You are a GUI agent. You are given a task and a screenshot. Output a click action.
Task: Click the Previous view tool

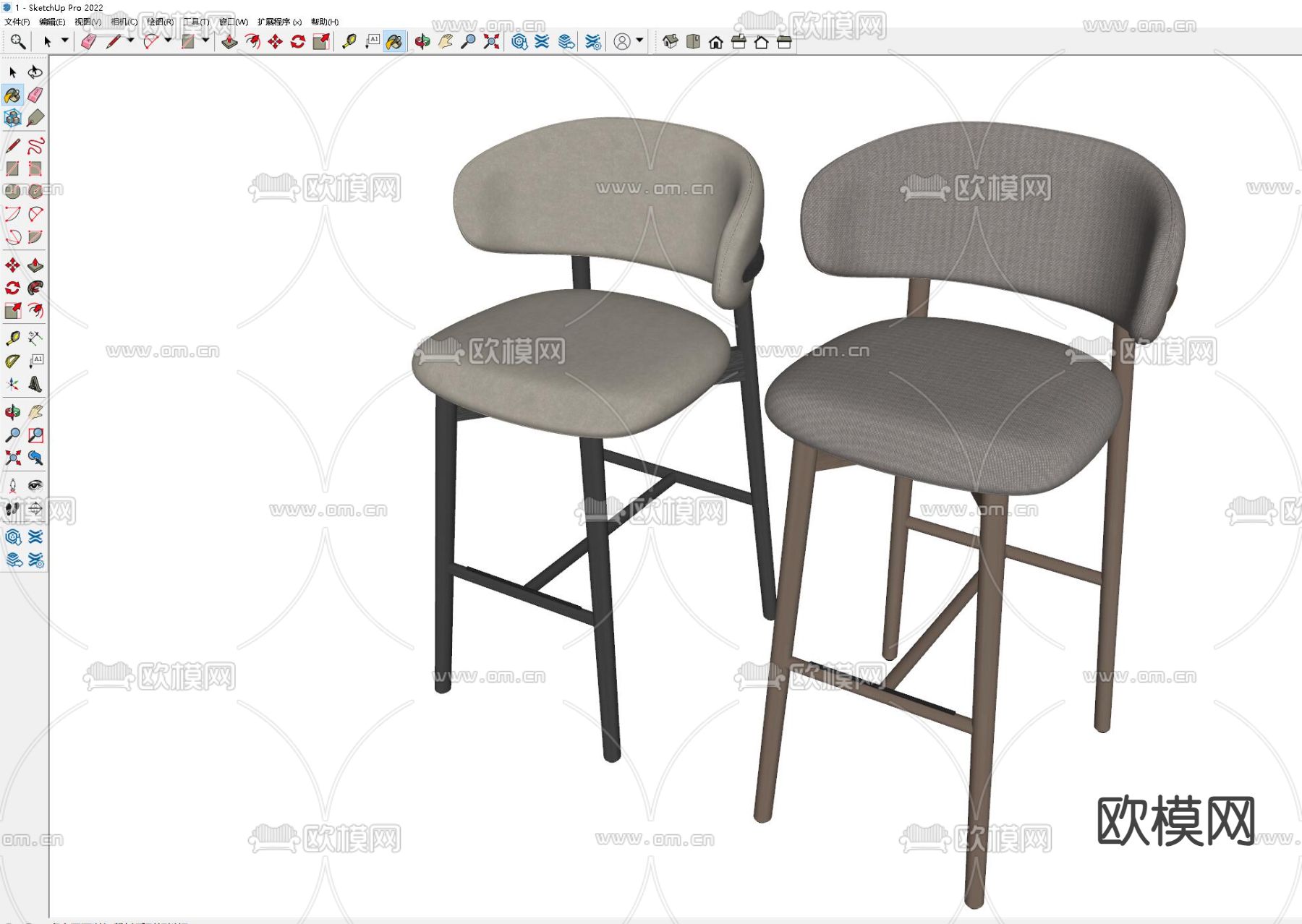click(35, 458)
